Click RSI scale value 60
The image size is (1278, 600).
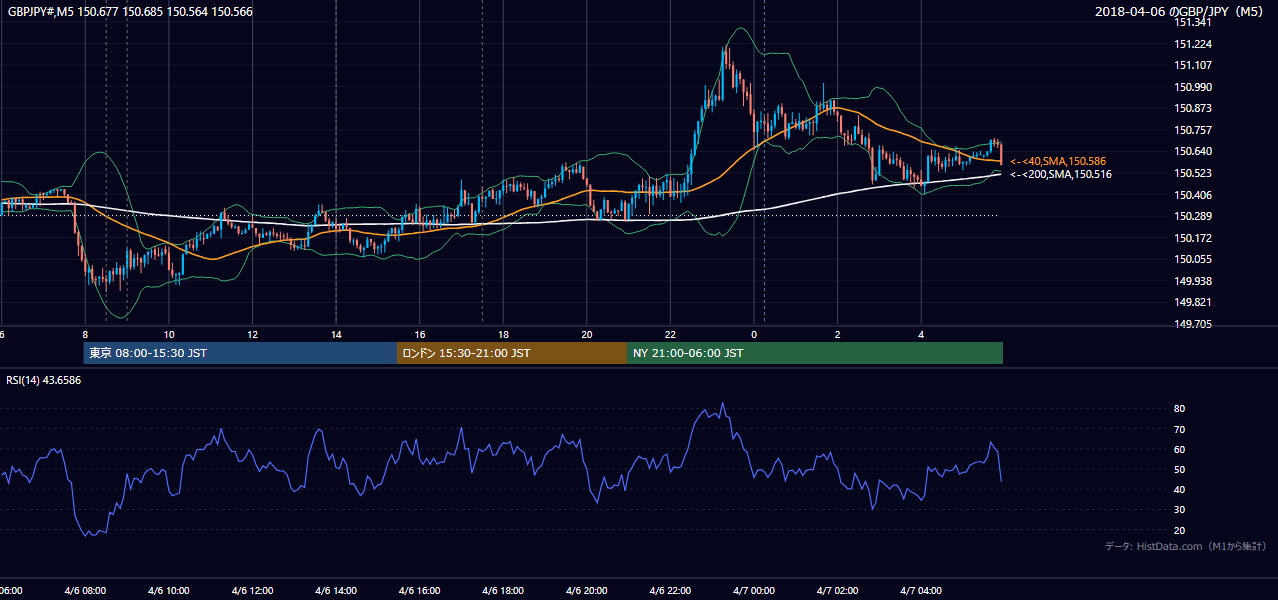click(x=1180, y=449)
